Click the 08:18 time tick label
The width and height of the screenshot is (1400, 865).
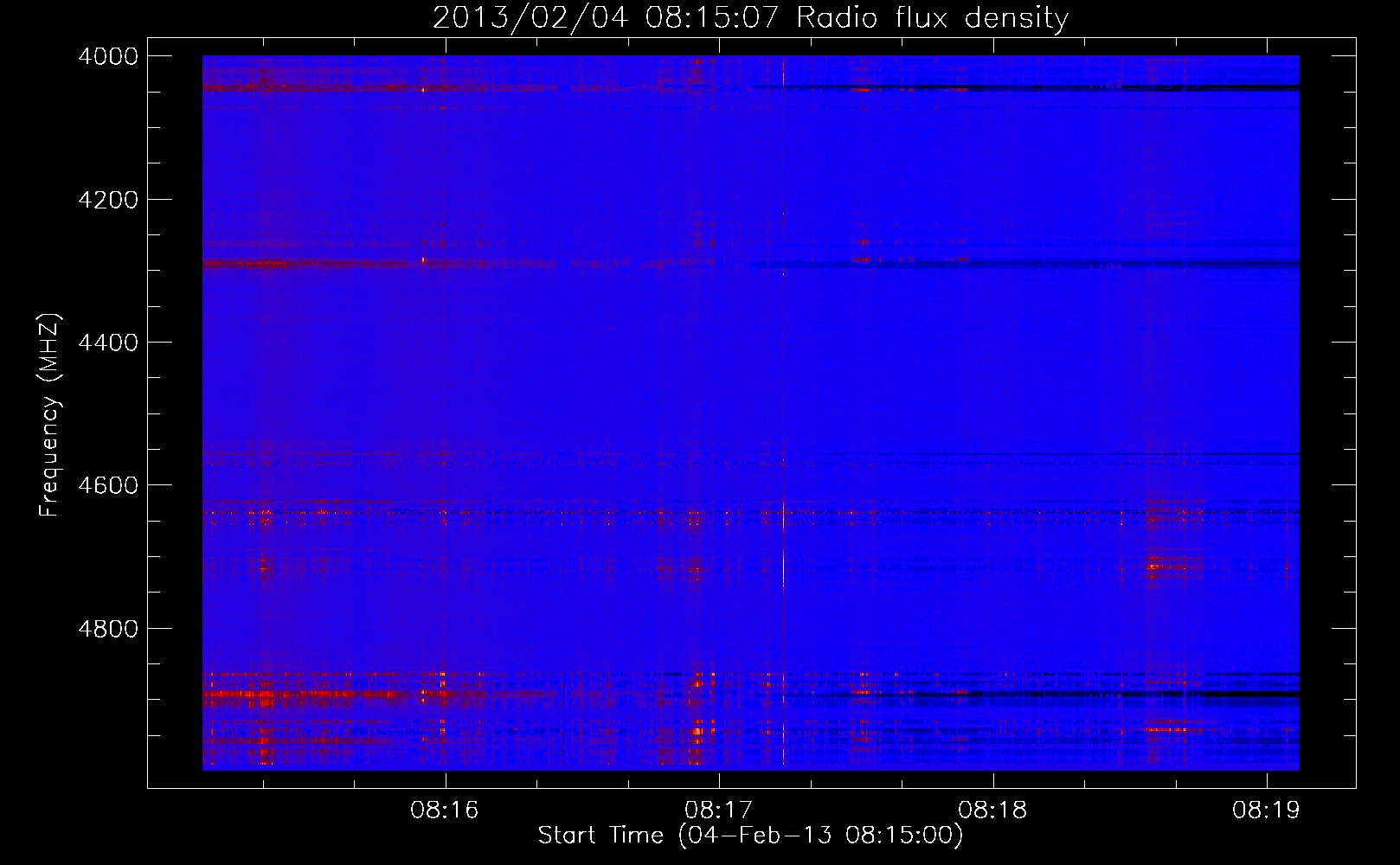click(x=992, y=811)
